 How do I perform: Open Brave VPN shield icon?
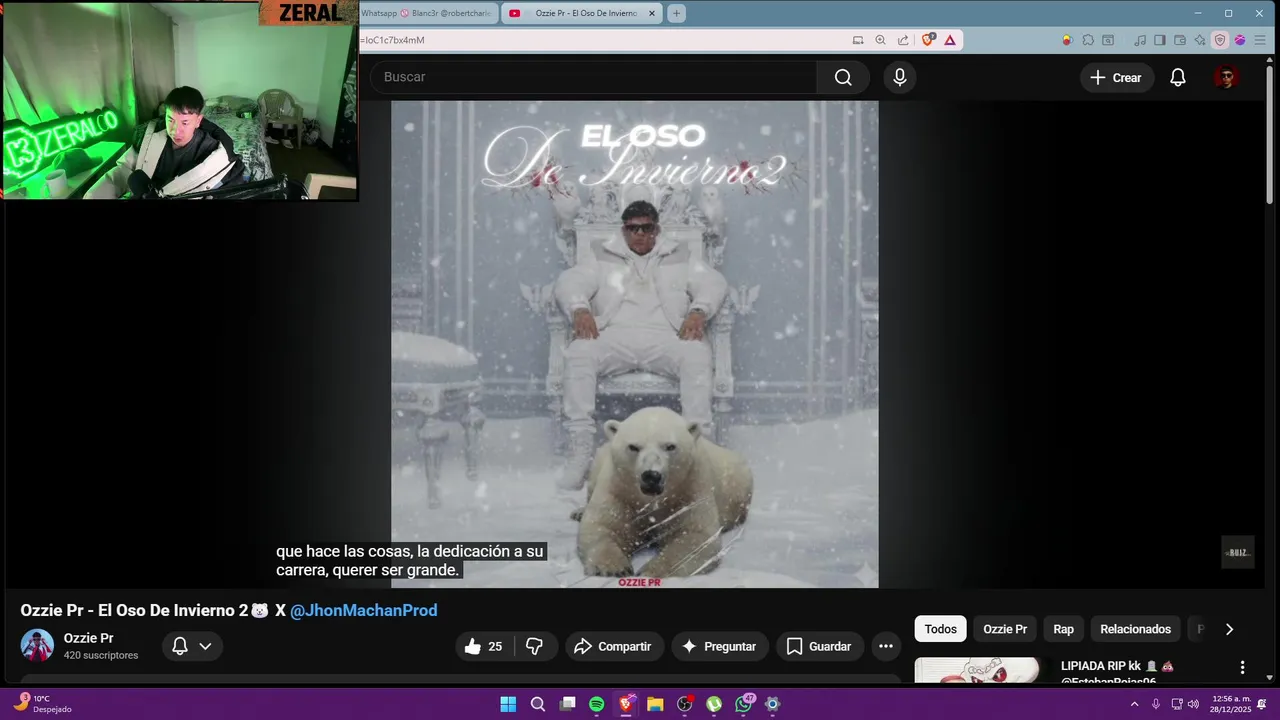[x=1220, y=40]
